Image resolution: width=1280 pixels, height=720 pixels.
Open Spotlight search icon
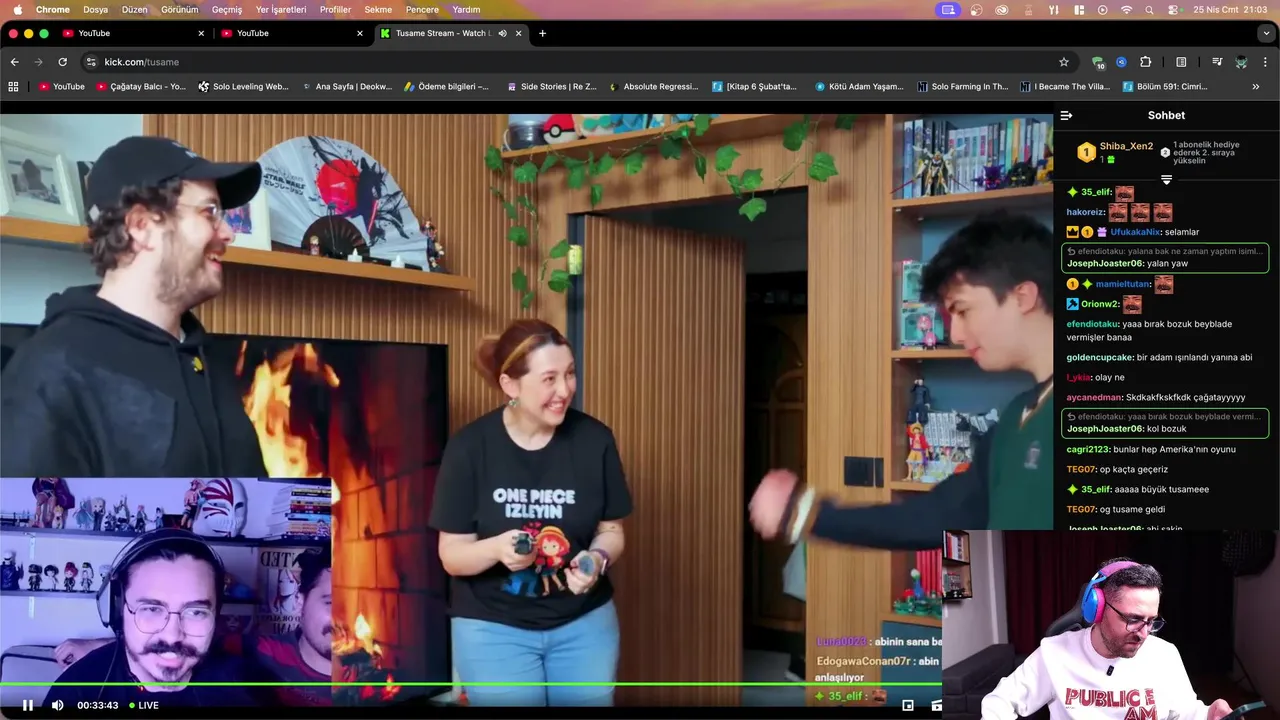(x=1150, y=9)
